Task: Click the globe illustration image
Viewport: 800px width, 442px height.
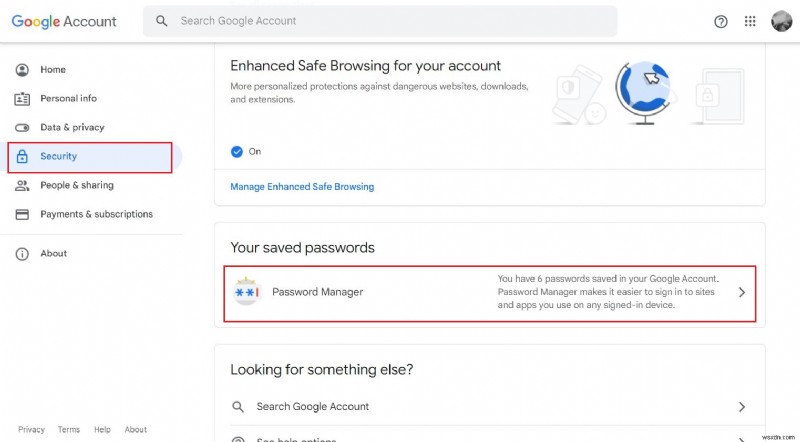Action: [x=644, y=93]
